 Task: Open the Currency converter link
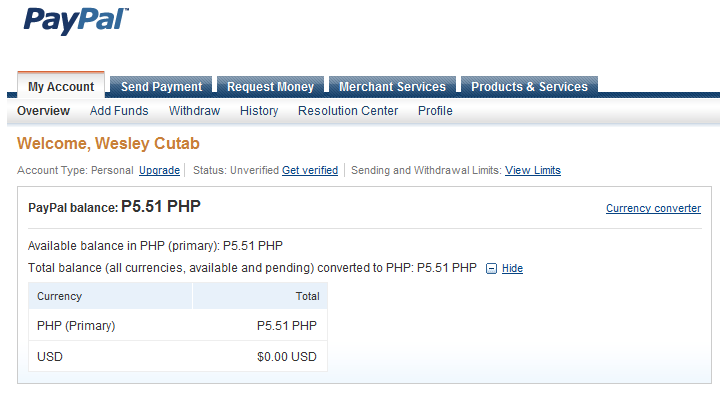tap(653, 208)
